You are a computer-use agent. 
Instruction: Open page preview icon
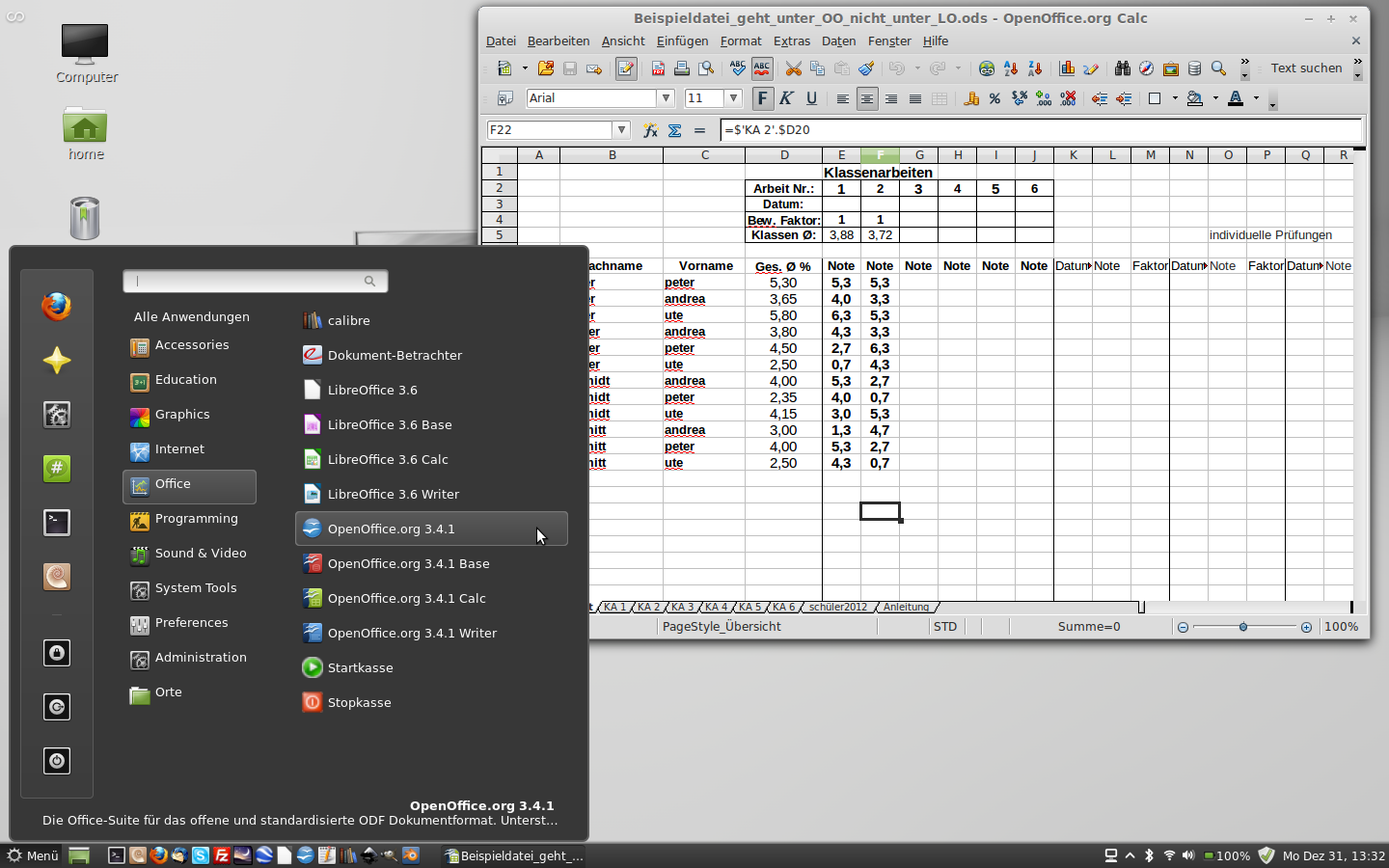pos(707,68)
